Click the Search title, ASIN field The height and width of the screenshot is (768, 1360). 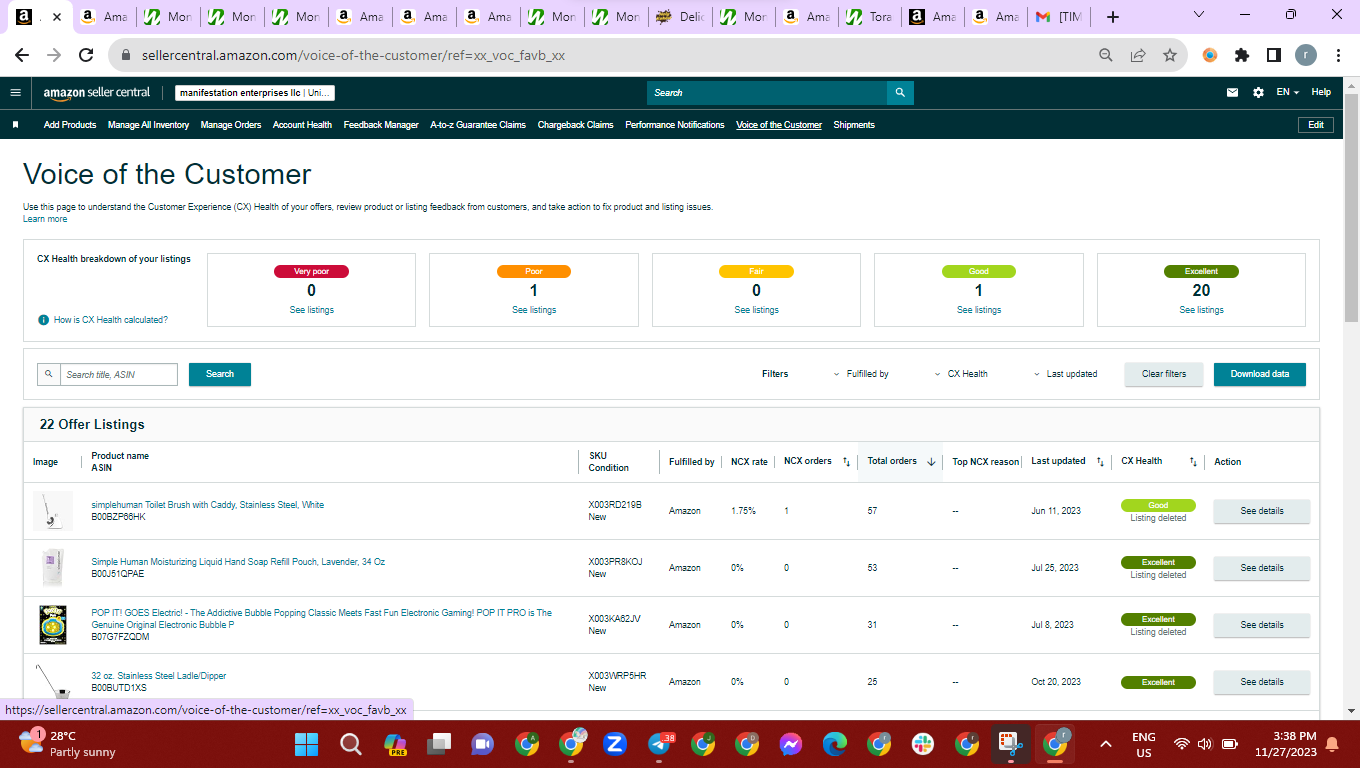[119, 374]
